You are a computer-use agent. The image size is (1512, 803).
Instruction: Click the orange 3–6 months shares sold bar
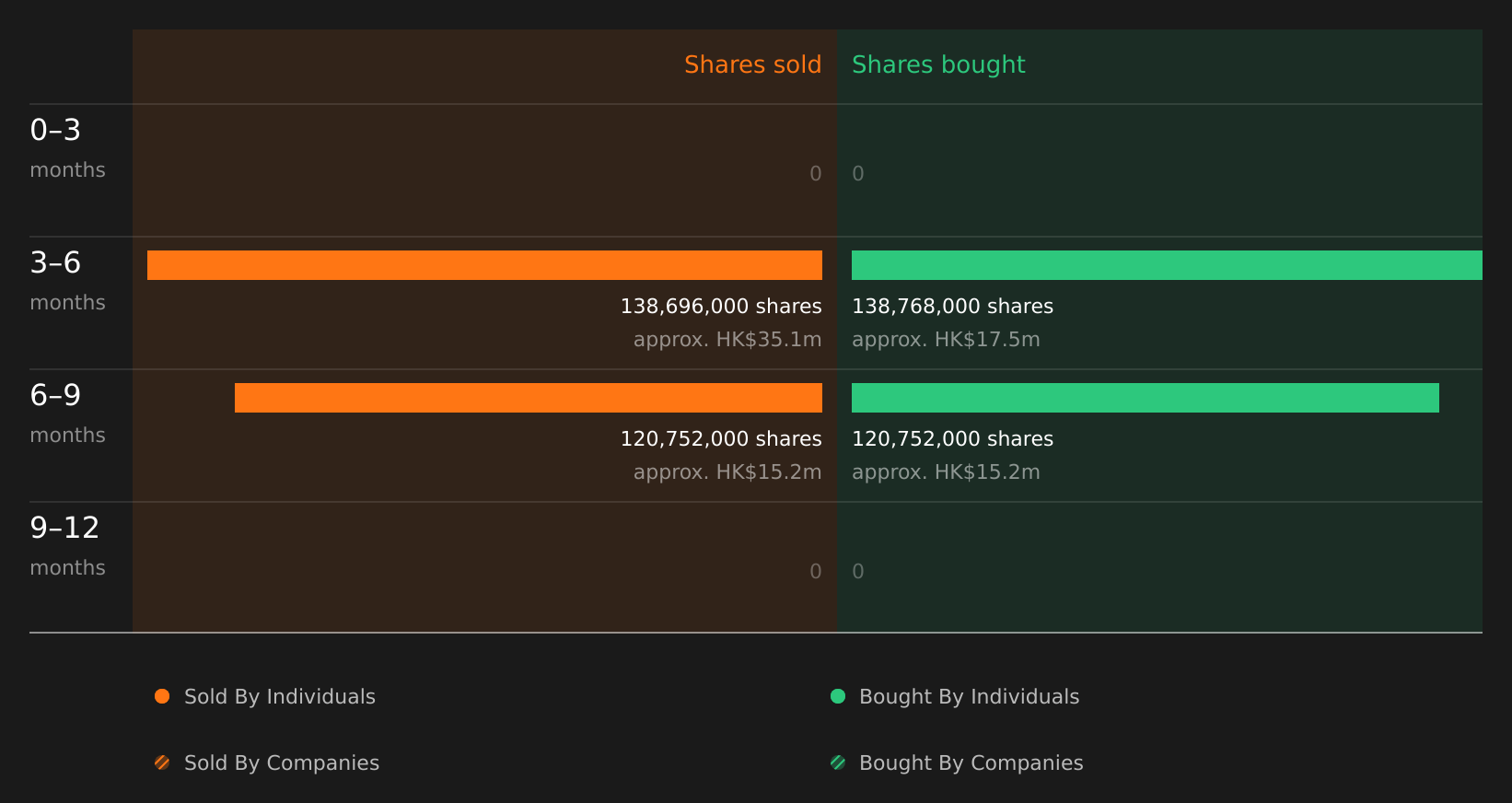coord(484,265)
